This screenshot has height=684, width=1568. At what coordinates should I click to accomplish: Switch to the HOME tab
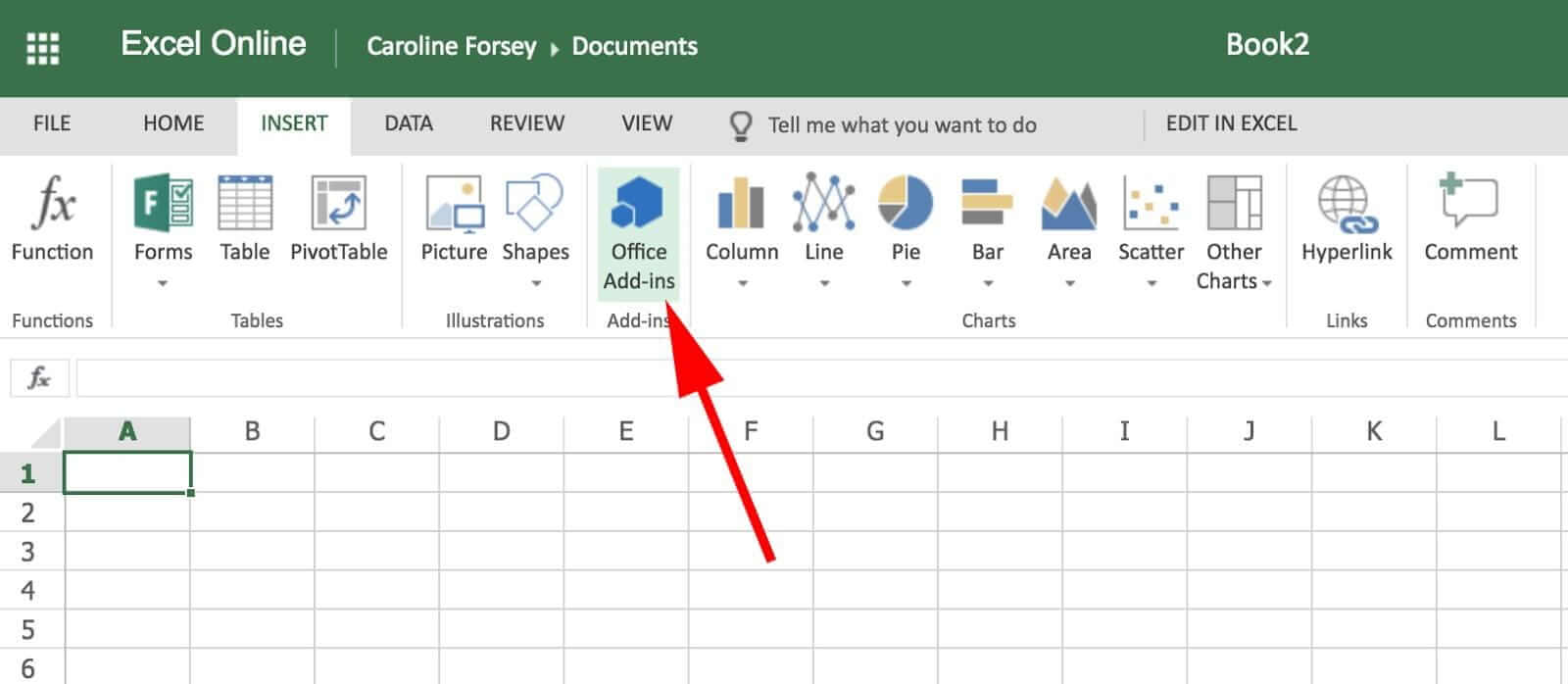173,123
